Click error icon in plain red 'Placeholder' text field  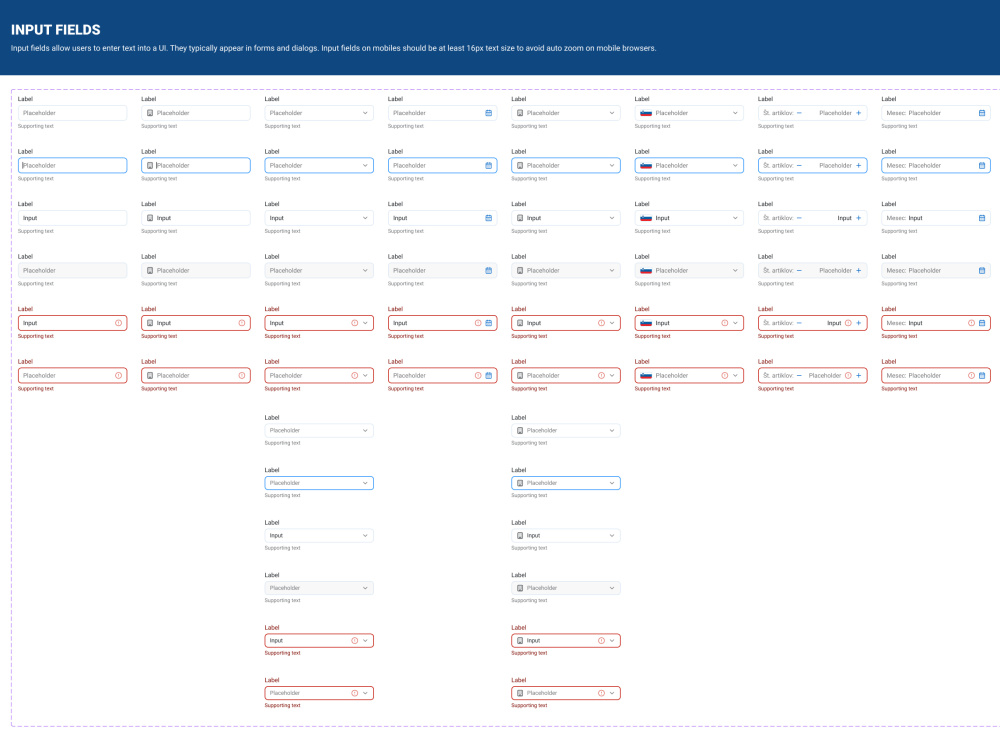[118, 376]
